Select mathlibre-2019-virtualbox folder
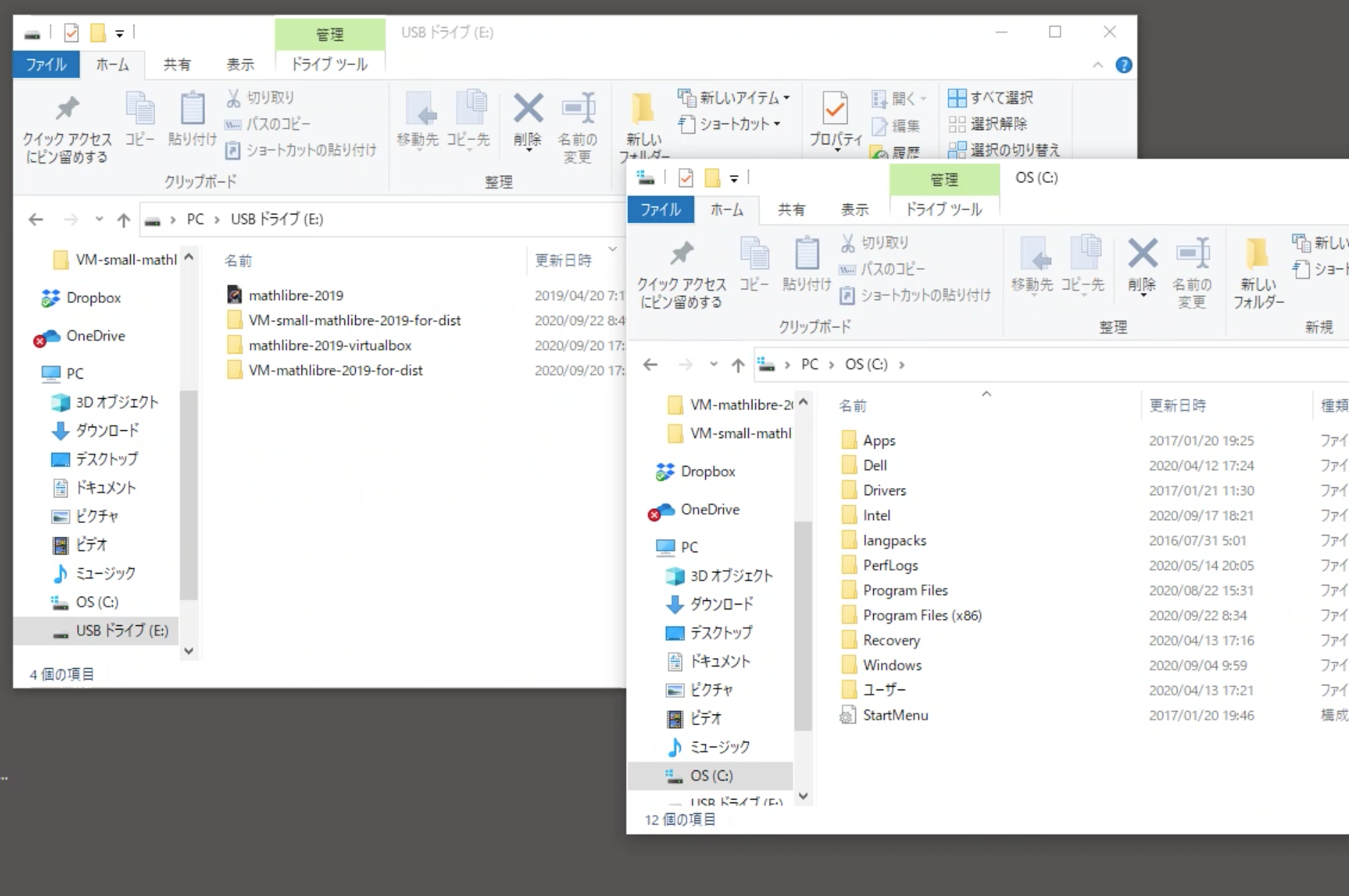This screenshot has width=1349, height=896. (x=330, y=345)
